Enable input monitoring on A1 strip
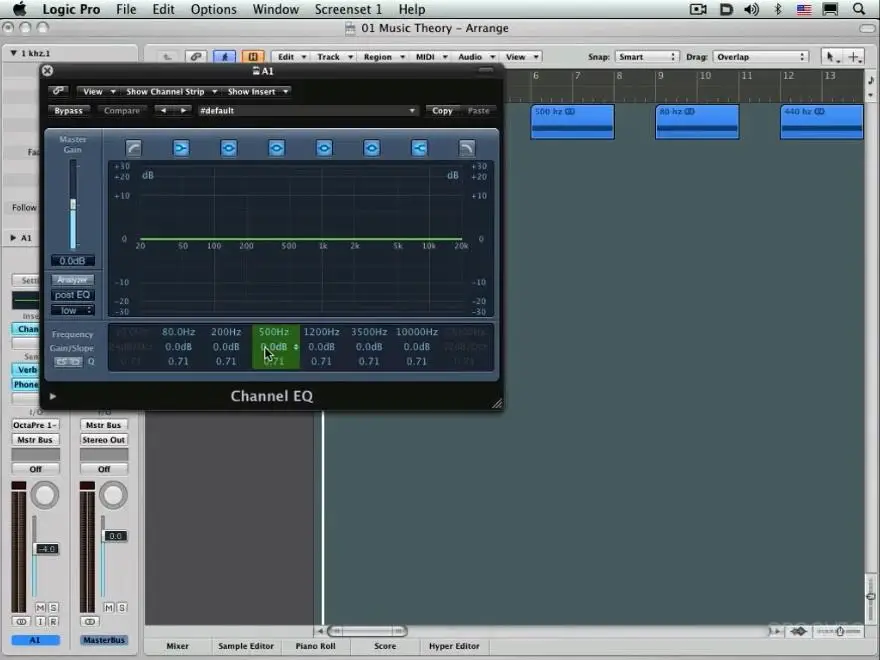 click(x=40, y=622)
